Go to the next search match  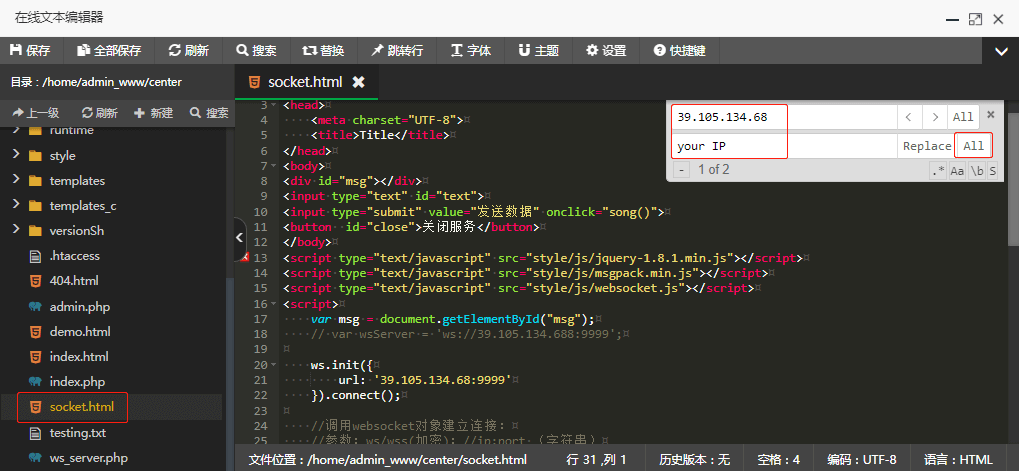click(x=933, y=117)
